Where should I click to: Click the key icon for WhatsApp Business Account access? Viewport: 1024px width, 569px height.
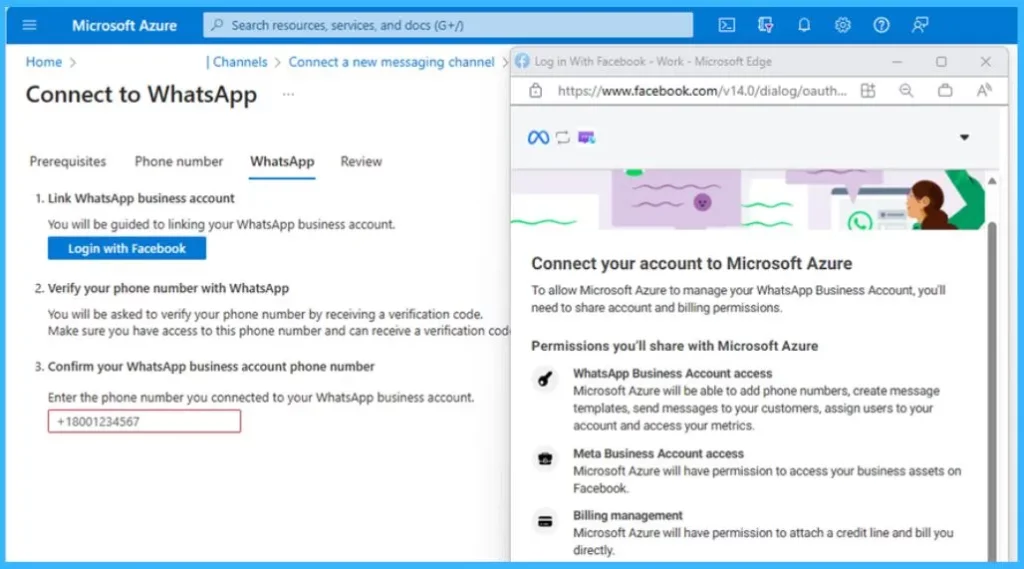(545, 379)
